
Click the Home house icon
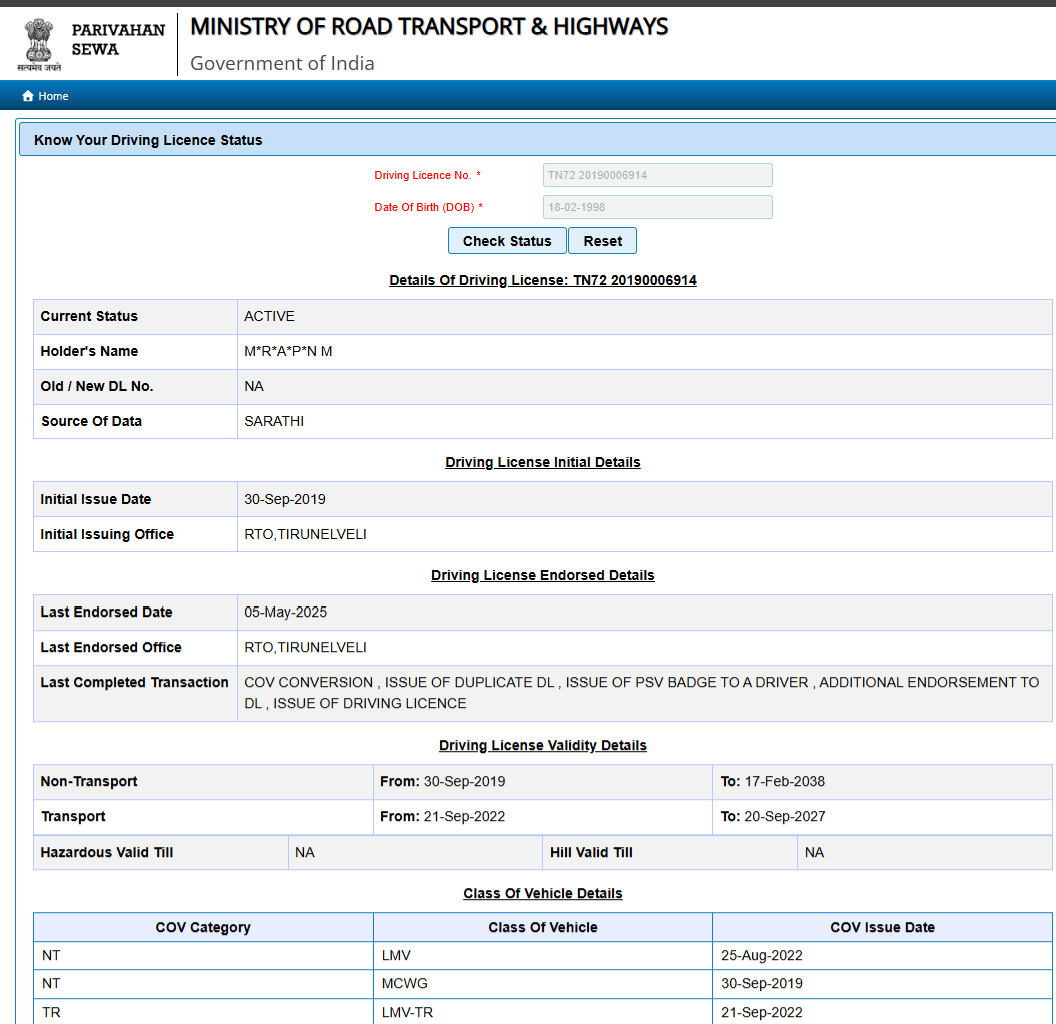point(28,96)
